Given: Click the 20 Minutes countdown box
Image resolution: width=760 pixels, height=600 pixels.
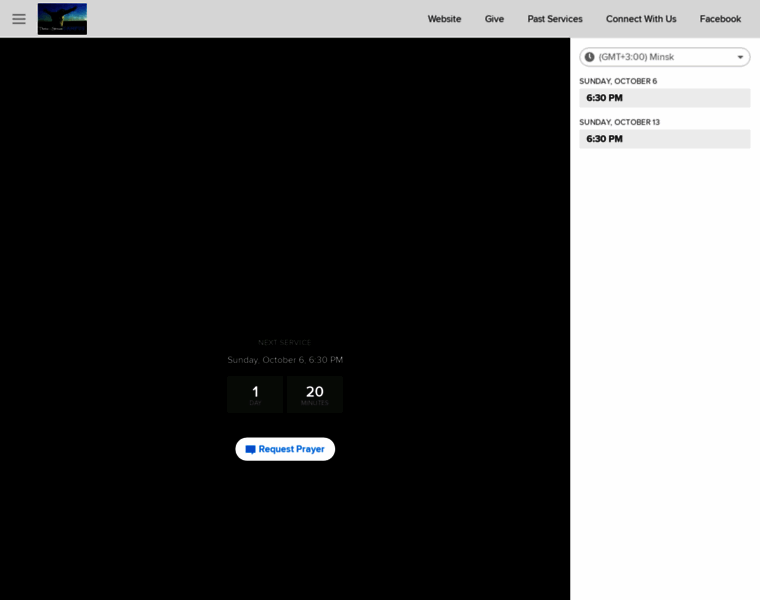Looking at the screenshot, I should (x=315, y=395).
